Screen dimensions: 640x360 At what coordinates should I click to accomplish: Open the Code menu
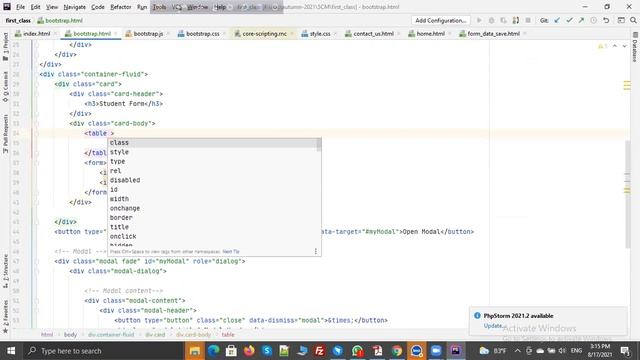[98, 7]
